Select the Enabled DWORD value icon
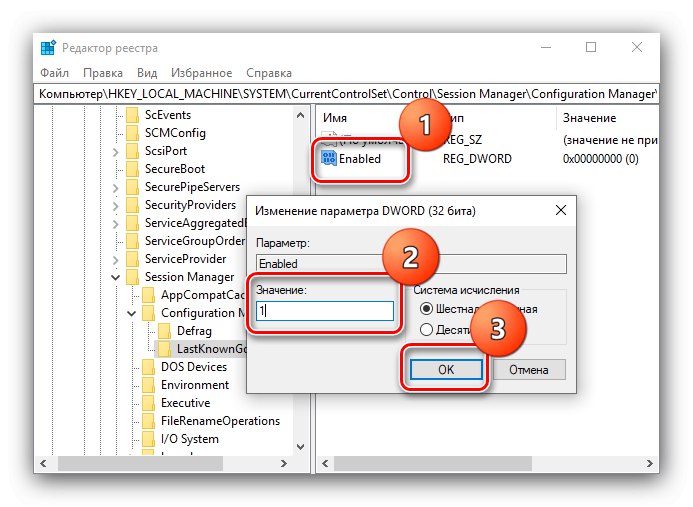Viewport: 693px width, 507px height. (329, 158)
